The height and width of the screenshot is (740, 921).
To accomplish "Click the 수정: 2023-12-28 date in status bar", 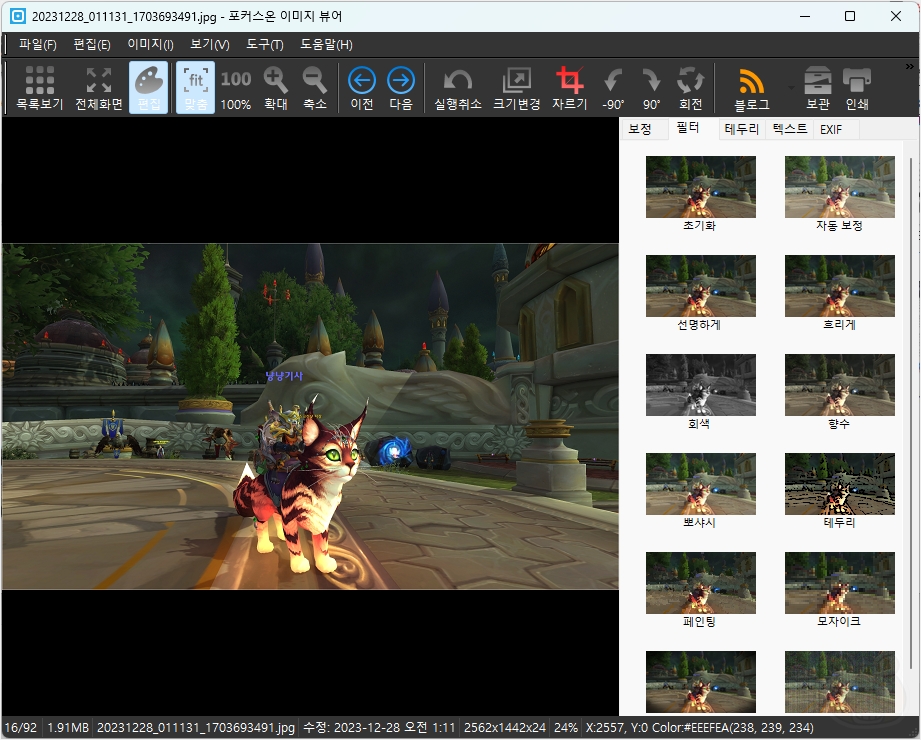I will click(379, 728).
